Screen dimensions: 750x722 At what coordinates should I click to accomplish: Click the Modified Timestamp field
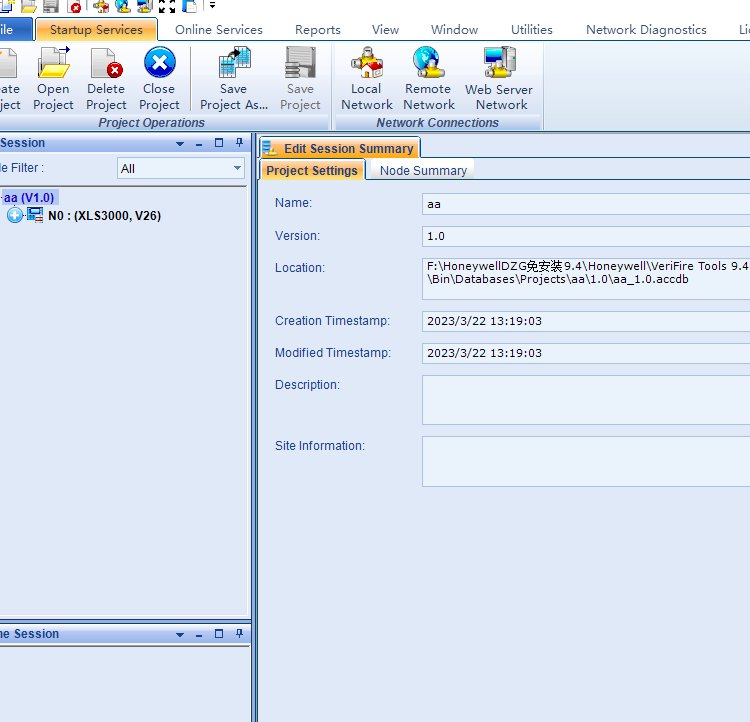[585, 353]
